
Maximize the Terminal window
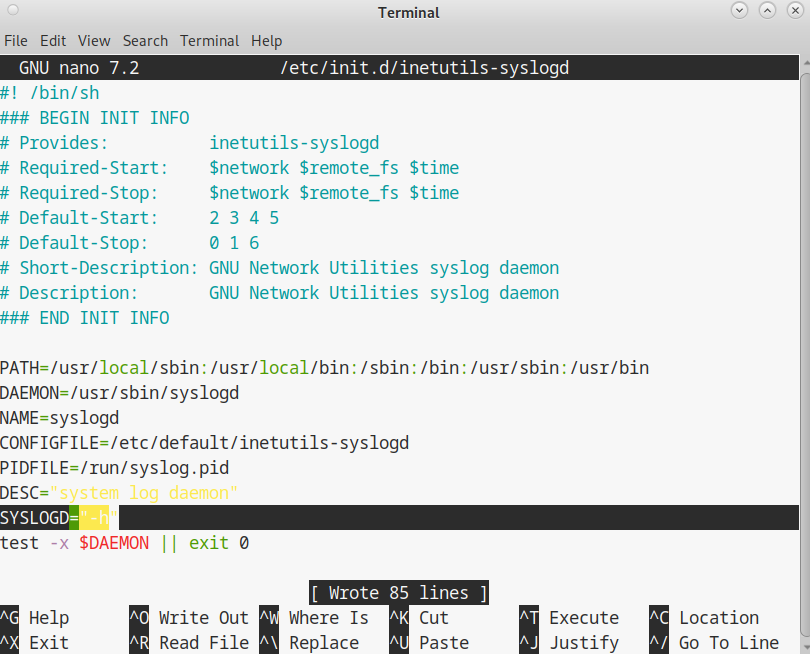coord(766,11)
